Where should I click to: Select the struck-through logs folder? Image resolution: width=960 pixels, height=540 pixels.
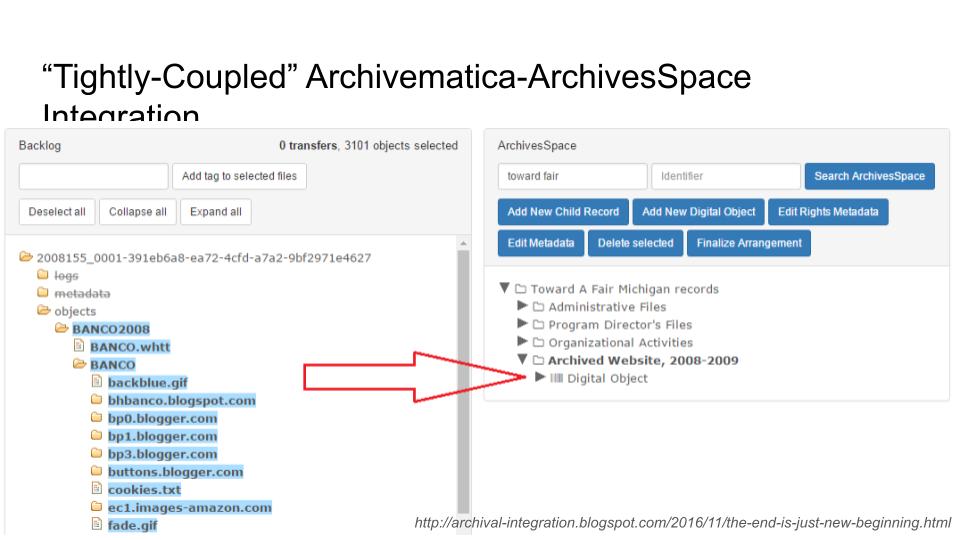coord(66,276)
